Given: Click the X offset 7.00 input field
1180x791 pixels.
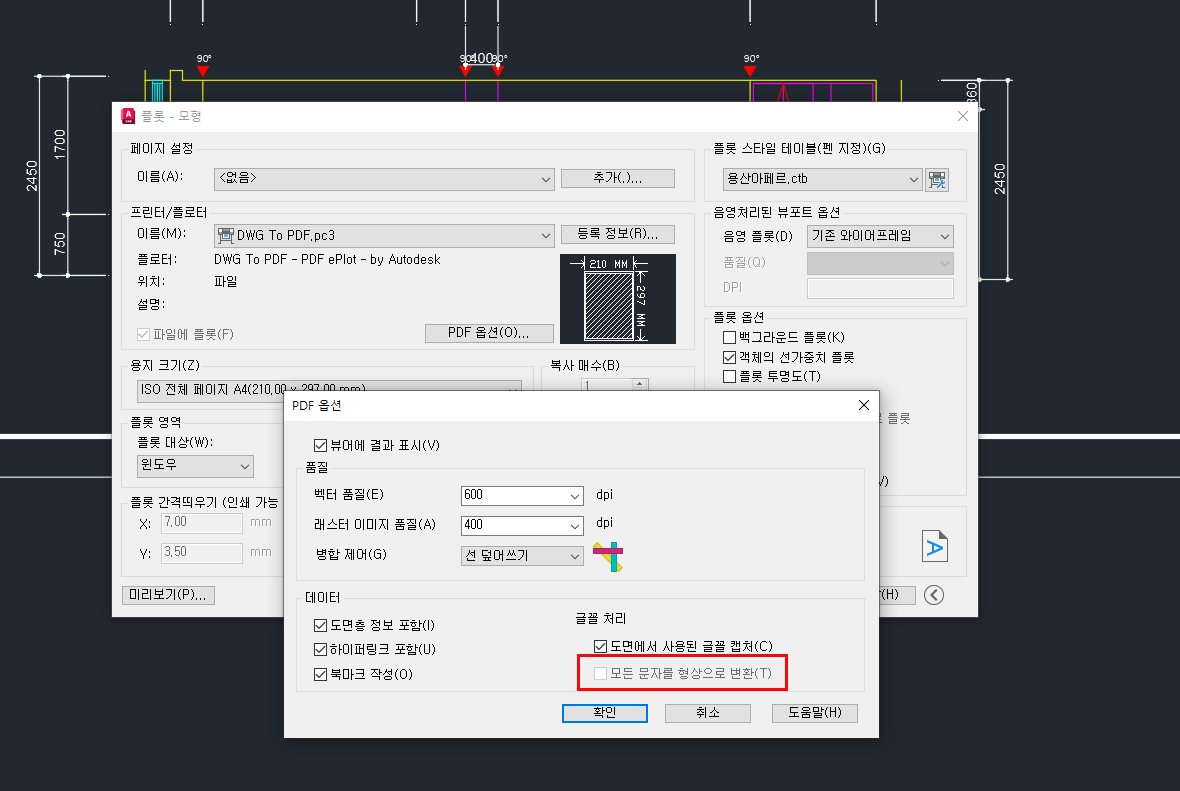Looking at the screenshot, I should [x=202, y=523].
